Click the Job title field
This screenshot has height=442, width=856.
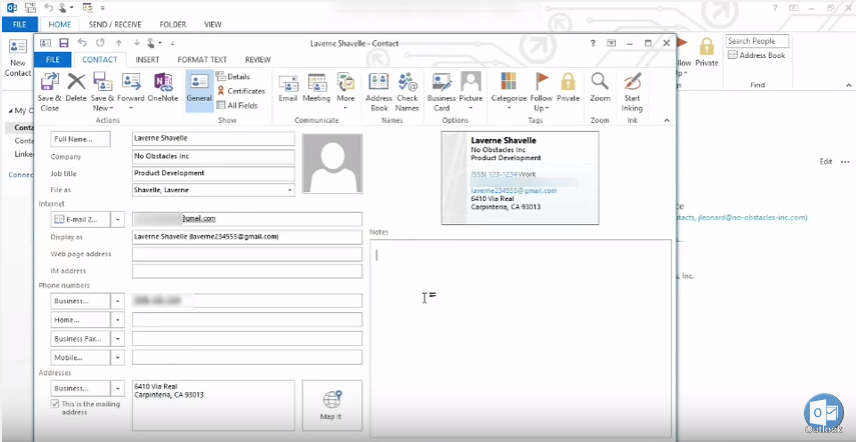pos(213,174)
